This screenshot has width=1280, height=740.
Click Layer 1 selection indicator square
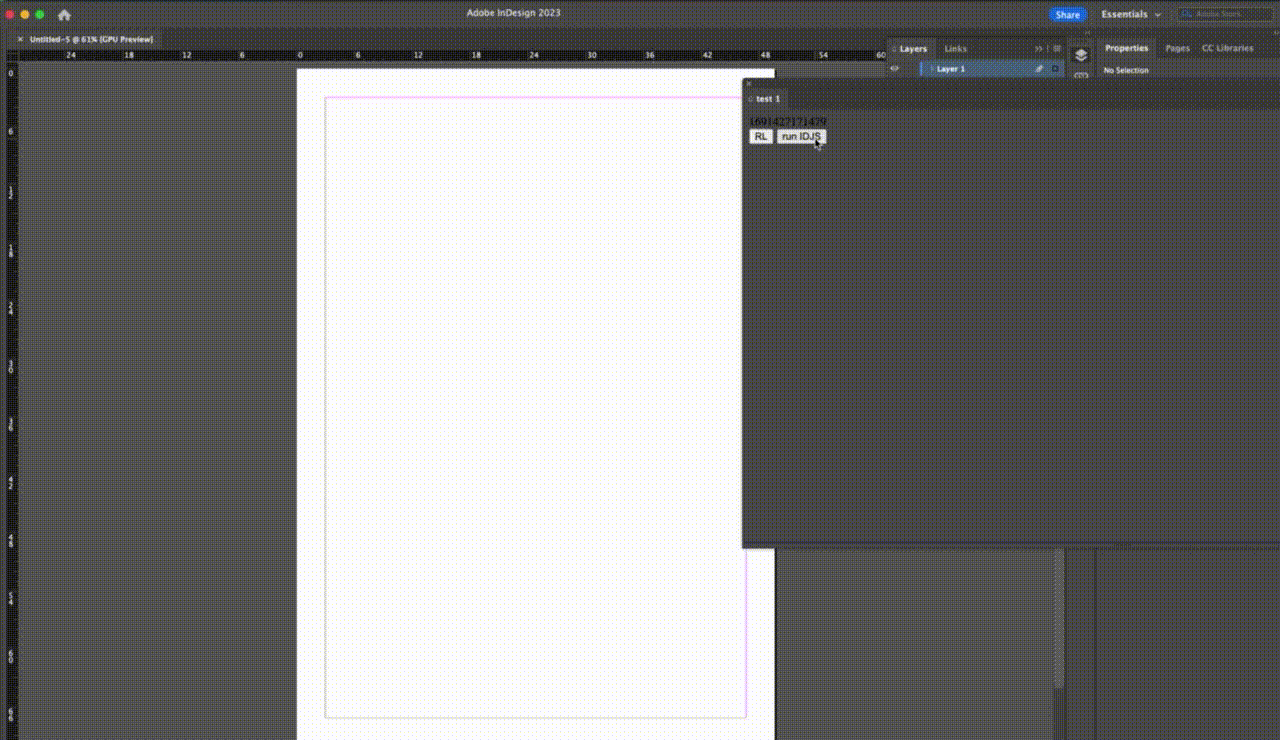(1055, 69)
